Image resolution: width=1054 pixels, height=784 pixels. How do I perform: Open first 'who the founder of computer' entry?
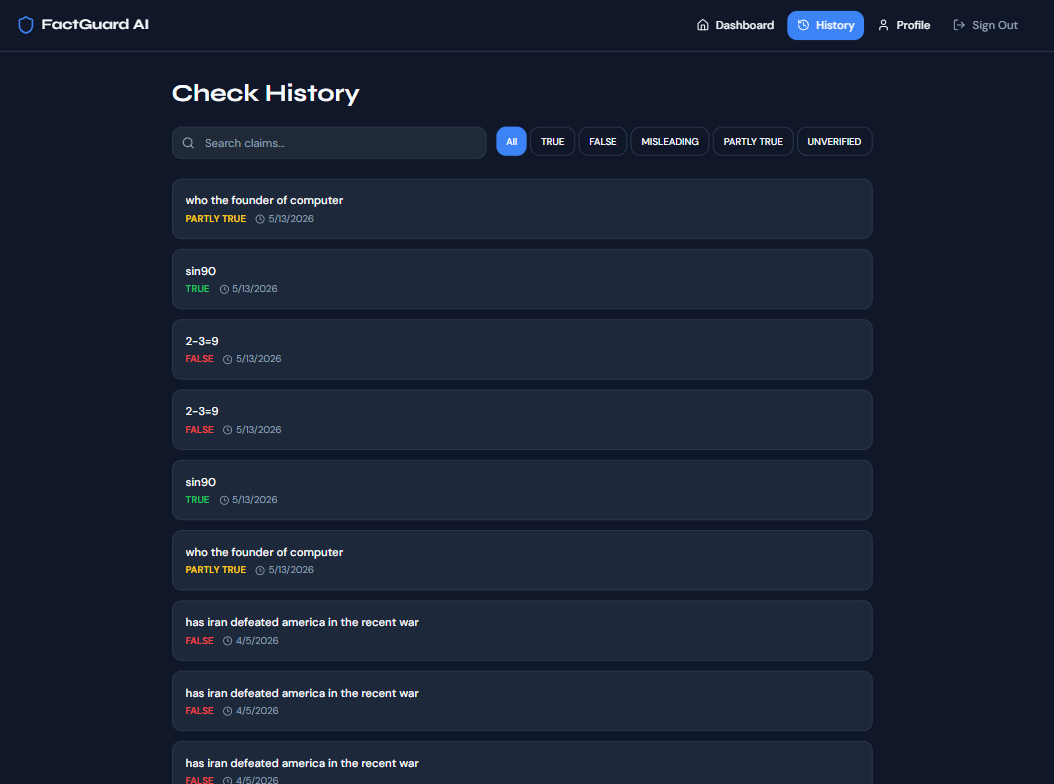pyautogui.click(x=522, y=208)
